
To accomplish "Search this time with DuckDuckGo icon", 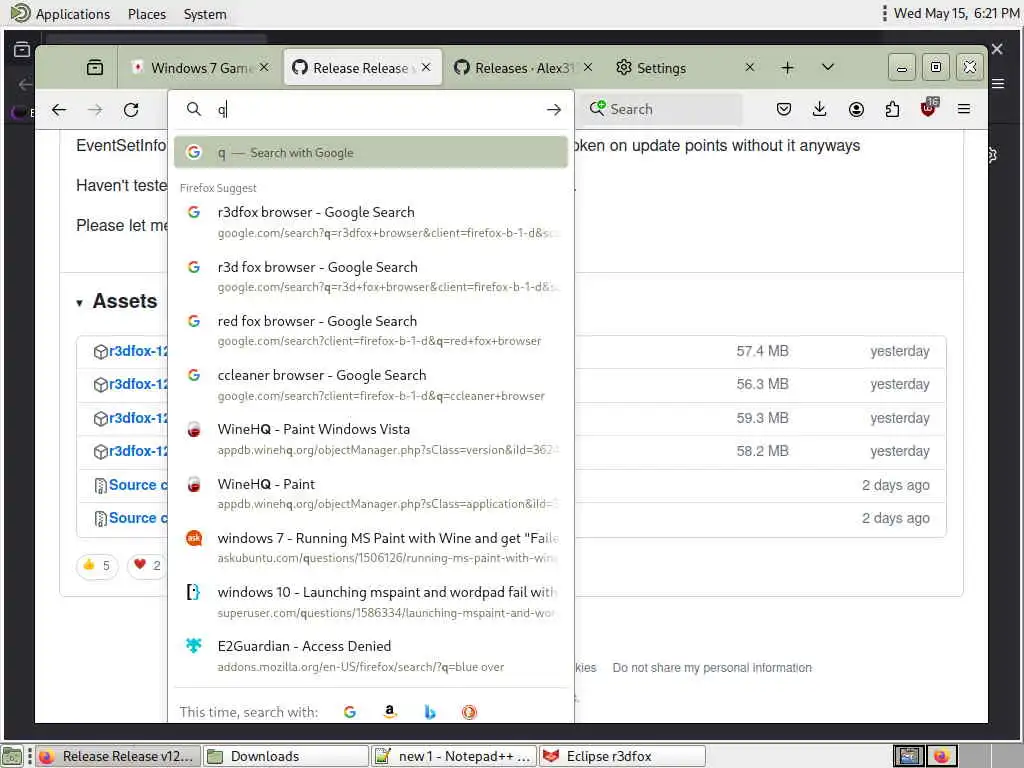I will pos(469,712).
